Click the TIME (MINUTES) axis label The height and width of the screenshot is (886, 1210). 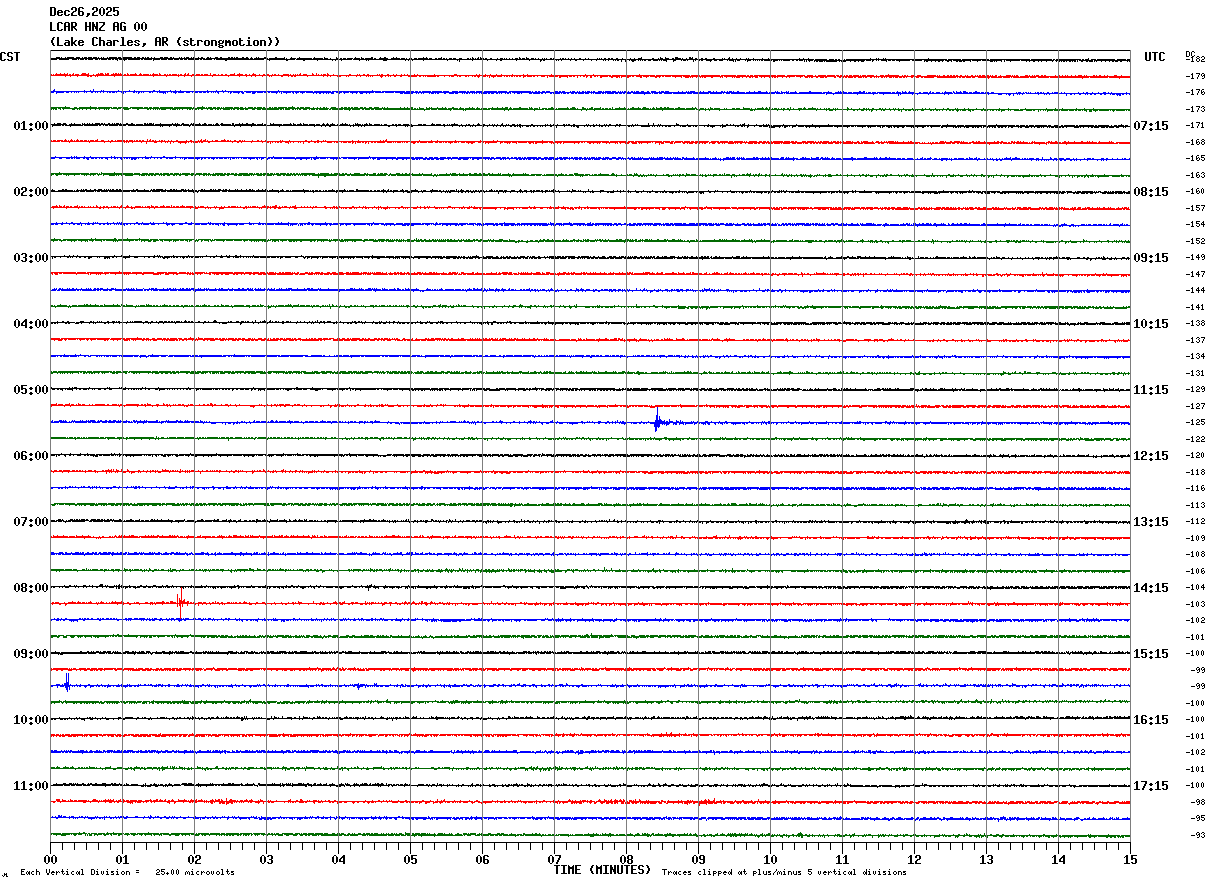coord(602,870)
